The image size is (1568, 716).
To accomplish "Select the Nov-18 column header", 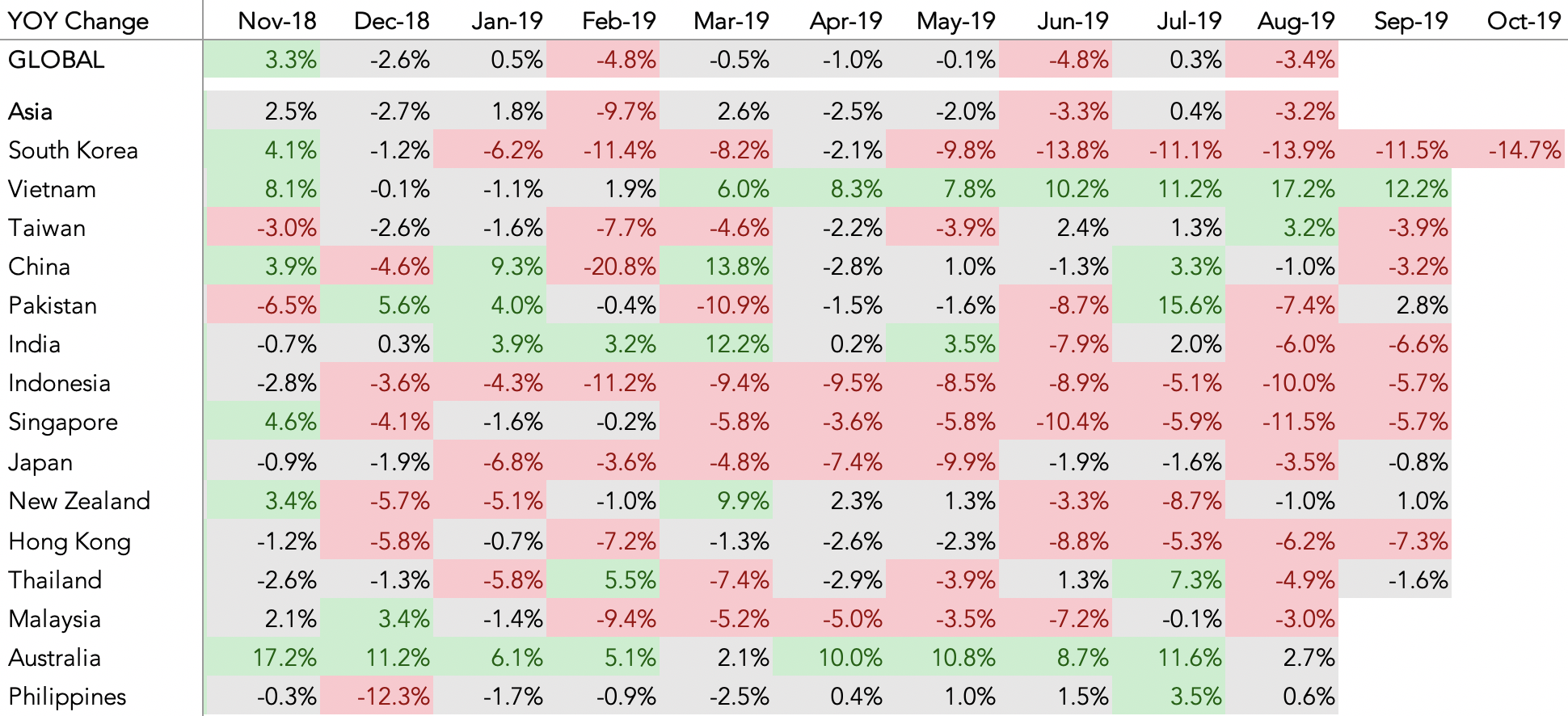I will point(276,20).
